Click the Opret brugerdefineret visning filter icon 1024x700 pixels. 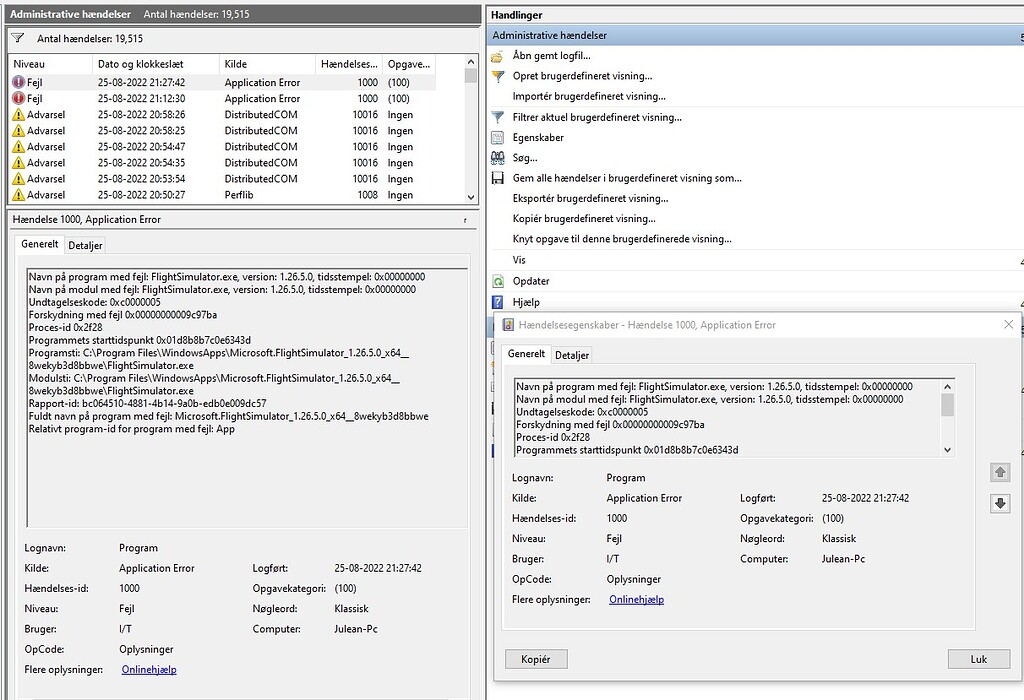498,76
